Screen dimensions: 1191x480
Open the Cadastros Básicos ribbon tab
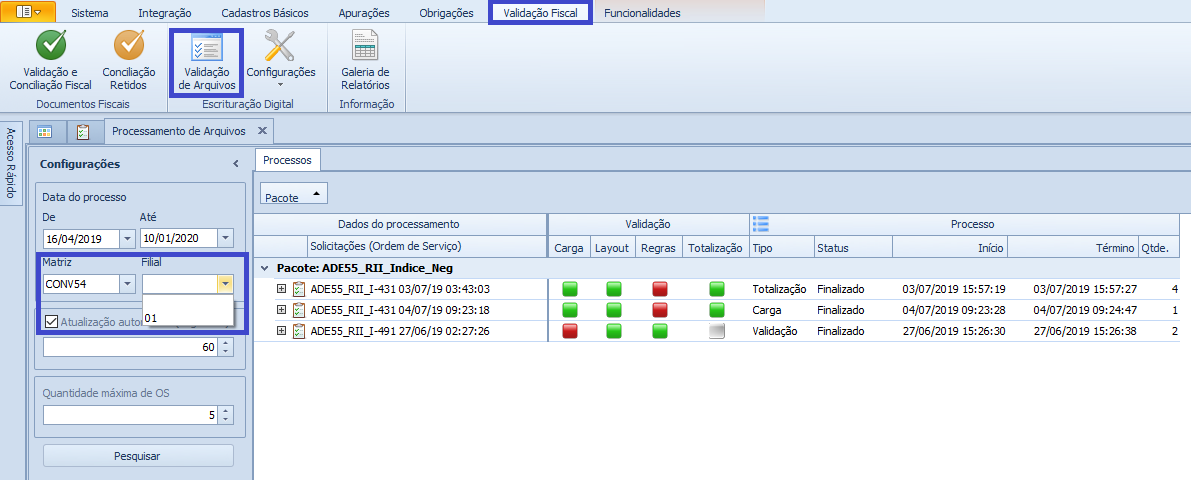(x=263, y=13)
